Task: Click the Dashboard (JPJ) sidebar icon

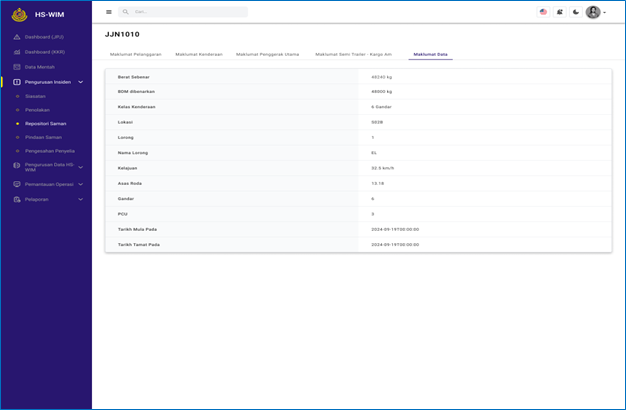Action: click(17, 37)
